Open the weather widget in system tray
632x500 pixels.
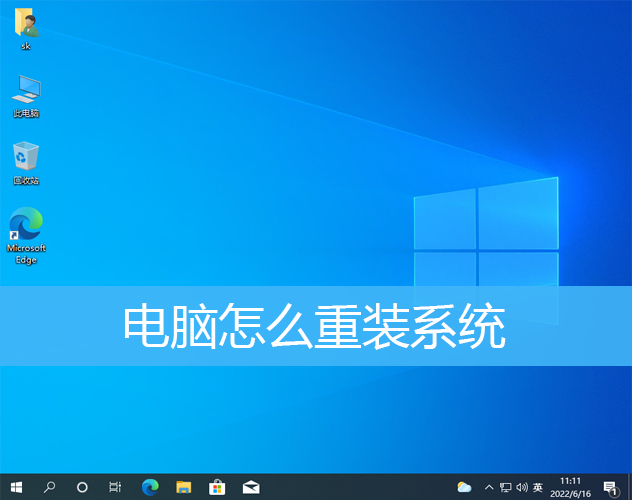point(464,487)
